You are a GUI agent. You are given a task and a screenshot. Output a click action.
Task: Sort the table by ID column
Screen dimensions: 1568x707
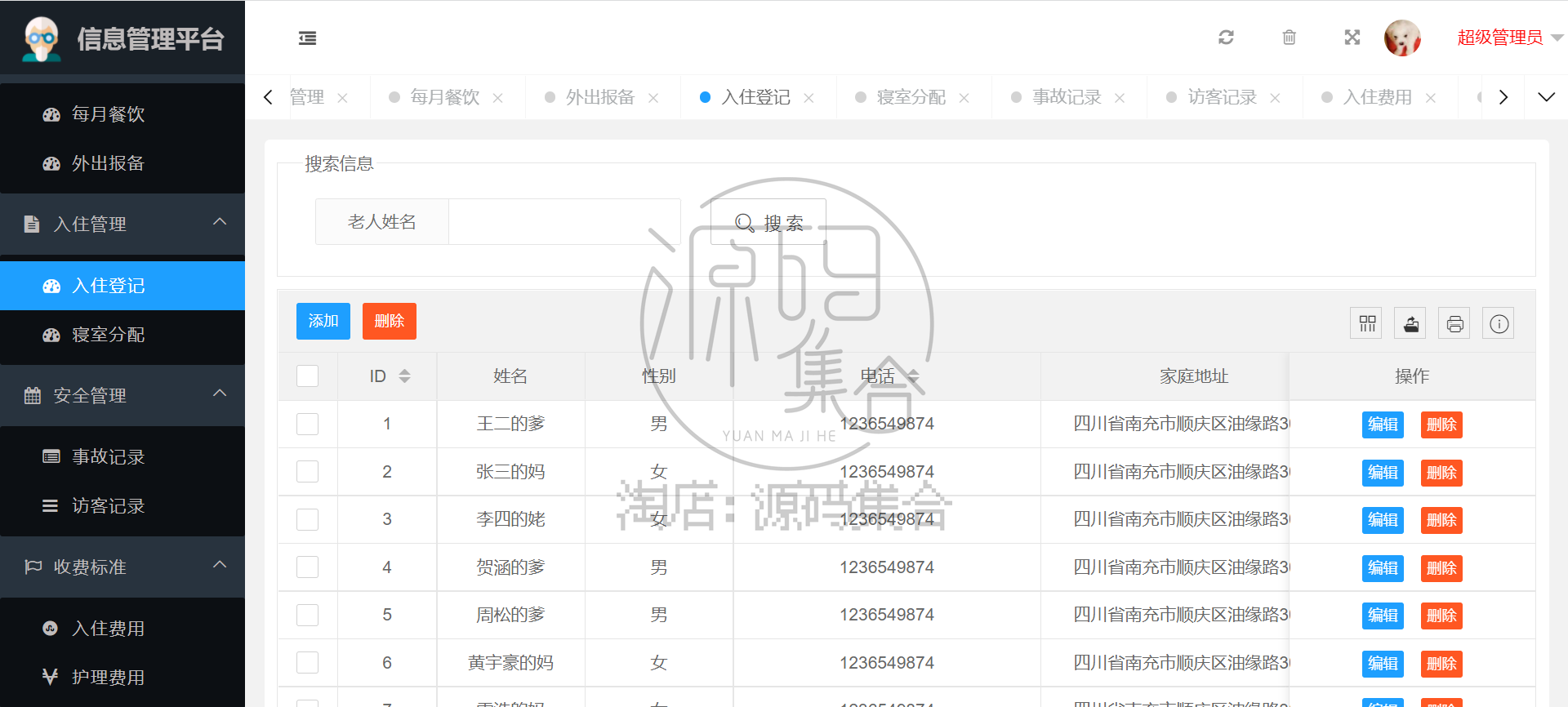(404, 376)
